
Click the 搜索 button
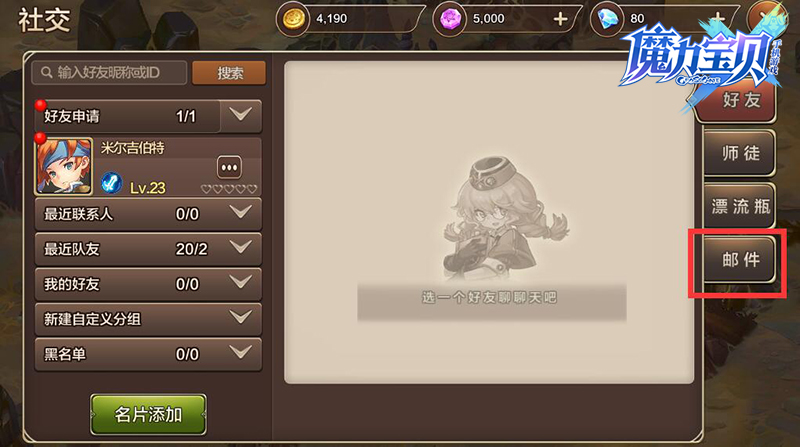click(229, 73)
